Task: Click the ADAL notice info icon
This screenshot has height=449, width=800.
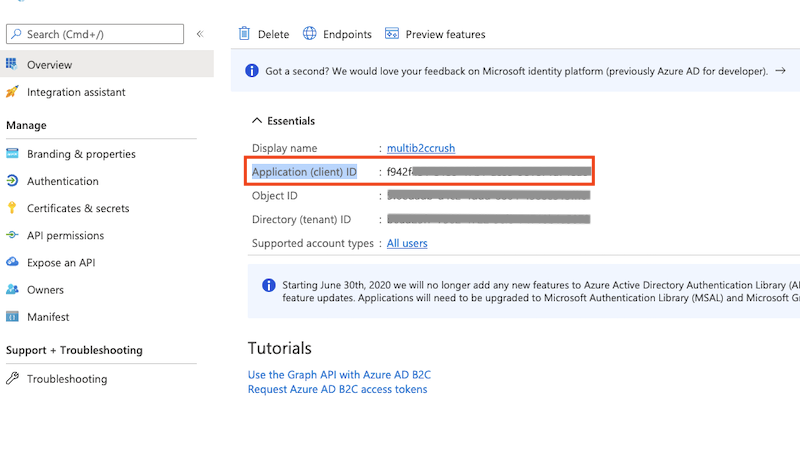Action: [x=269, y=285]
